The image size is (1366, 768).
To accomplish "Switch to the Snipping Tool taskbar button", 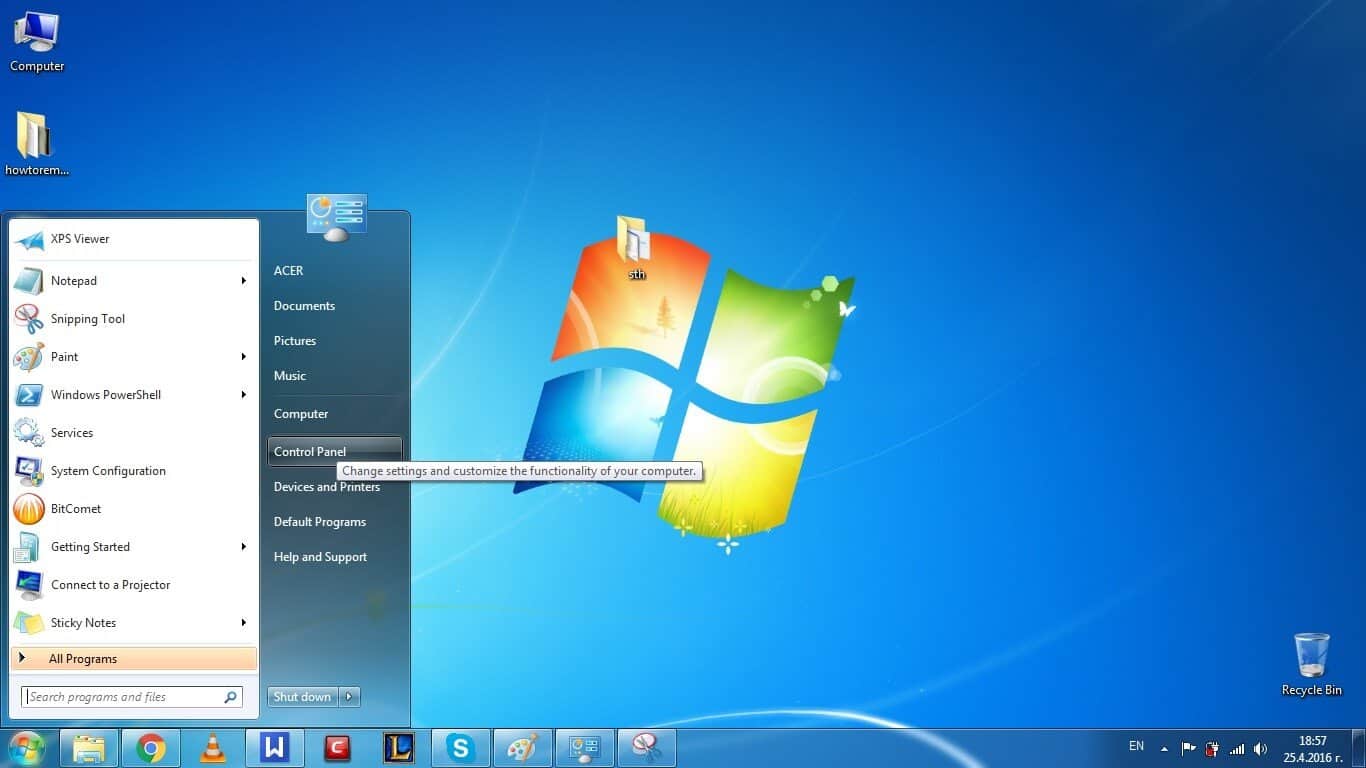I will point(647,748).
